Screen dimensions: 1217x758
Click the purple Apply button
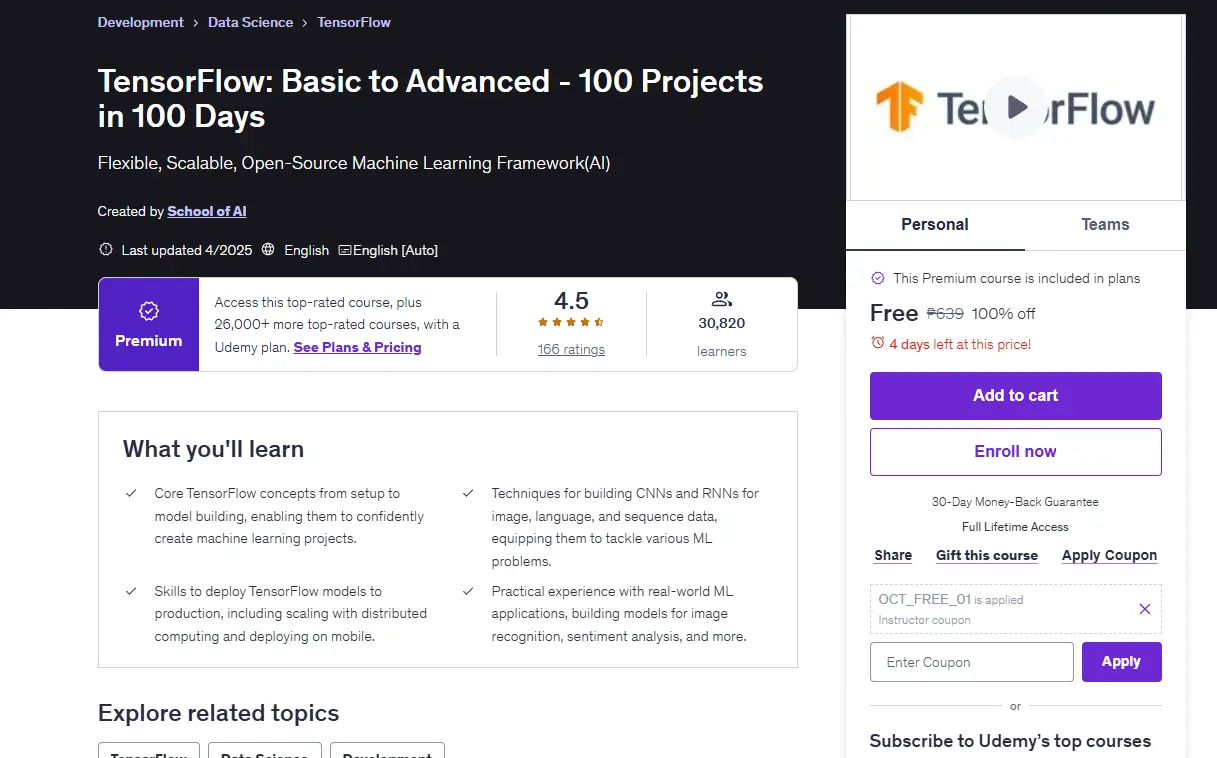click(x=1122, y=662)
